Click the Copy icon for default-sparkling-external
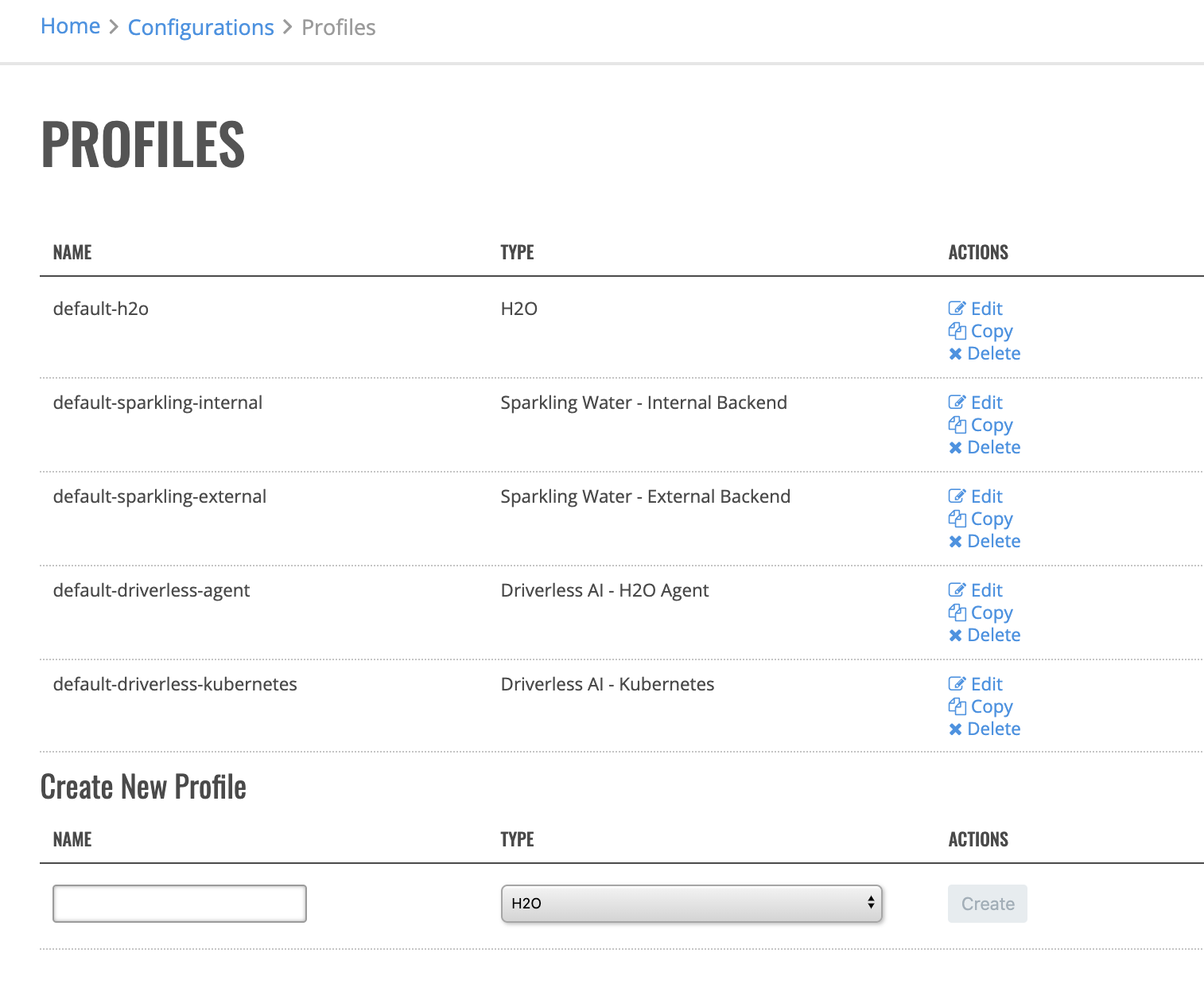The image size is (1204, 988). pos(957,519)
